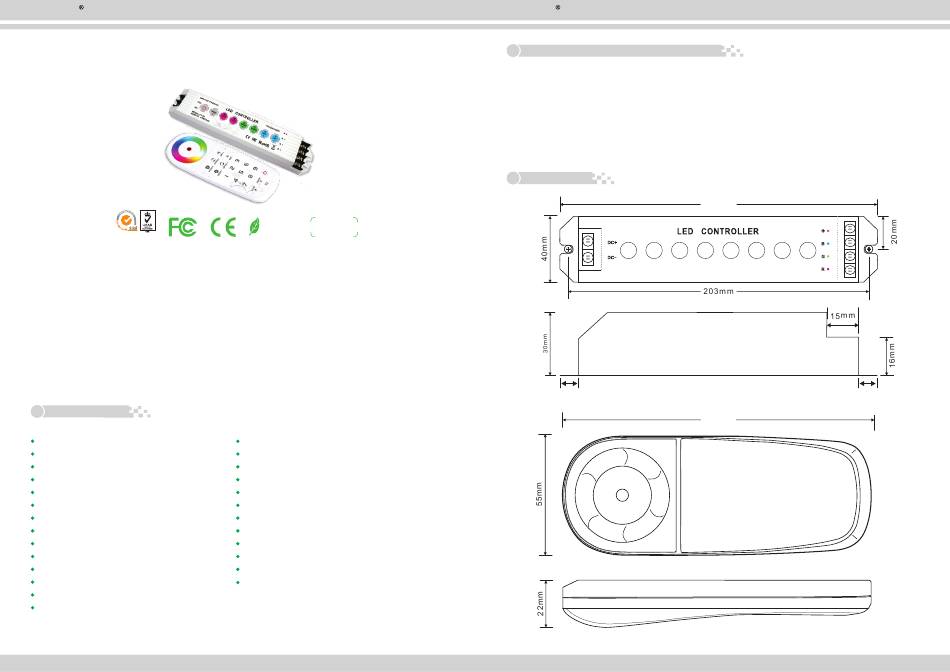Click the two-pin power input terminal block
This screenshot has height=672, width=950.
pos(588,249)
